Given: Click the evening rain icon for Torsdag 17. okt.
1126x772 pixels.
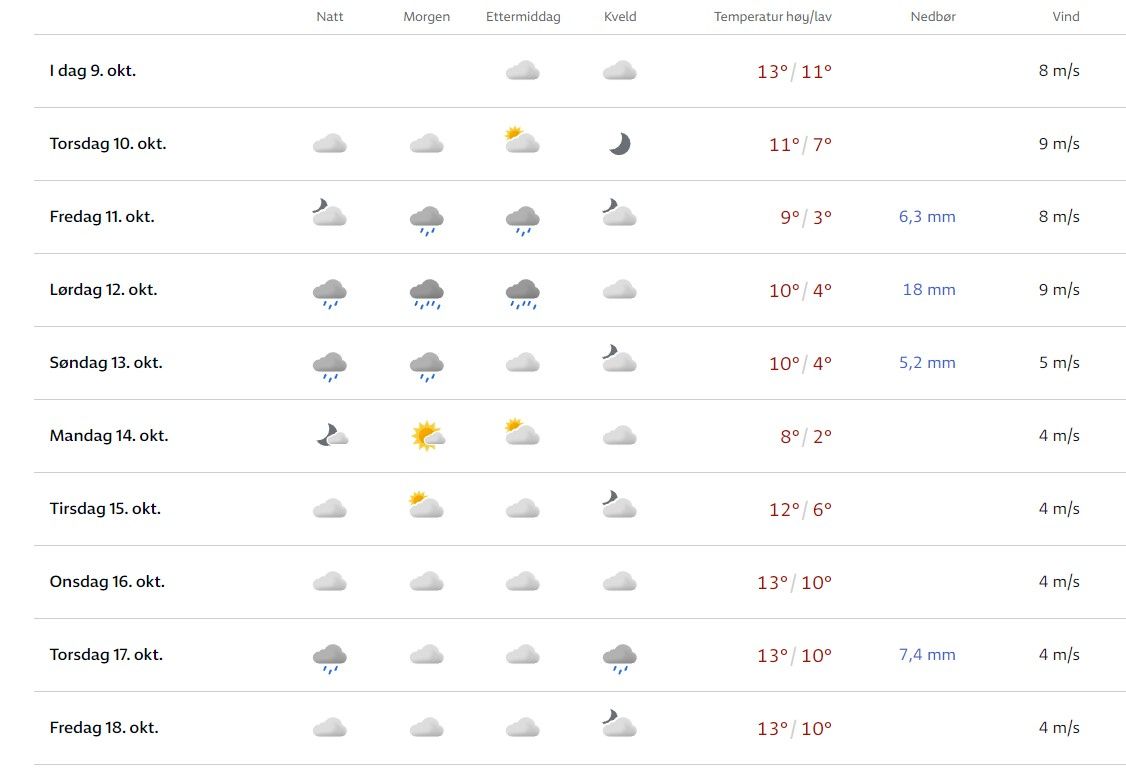Looking at the screenshot, I should click(x=620, y=657).
